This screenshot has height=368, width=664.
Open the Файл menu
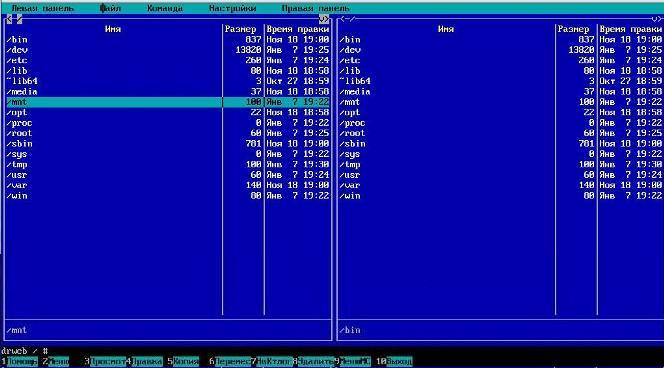click(x=110, y=8)
